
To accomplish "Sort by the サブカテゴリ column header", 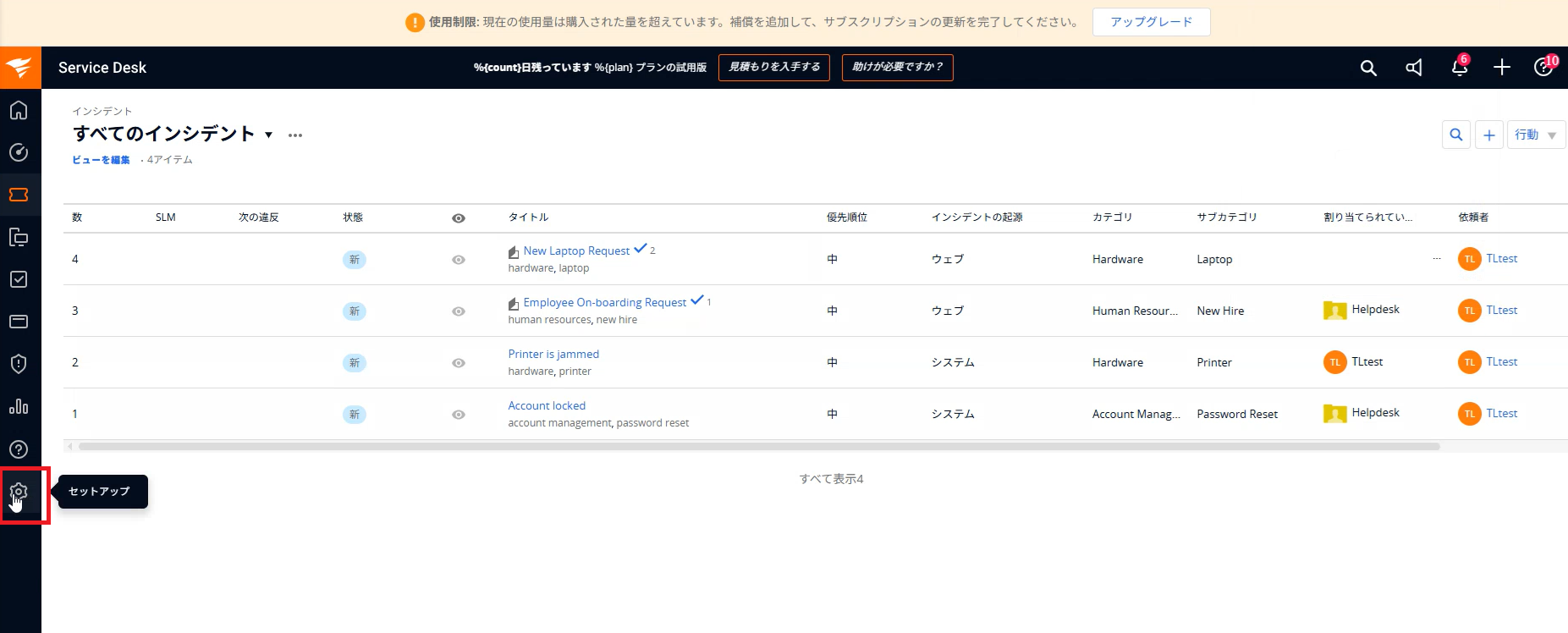I will coord(1227,217).
